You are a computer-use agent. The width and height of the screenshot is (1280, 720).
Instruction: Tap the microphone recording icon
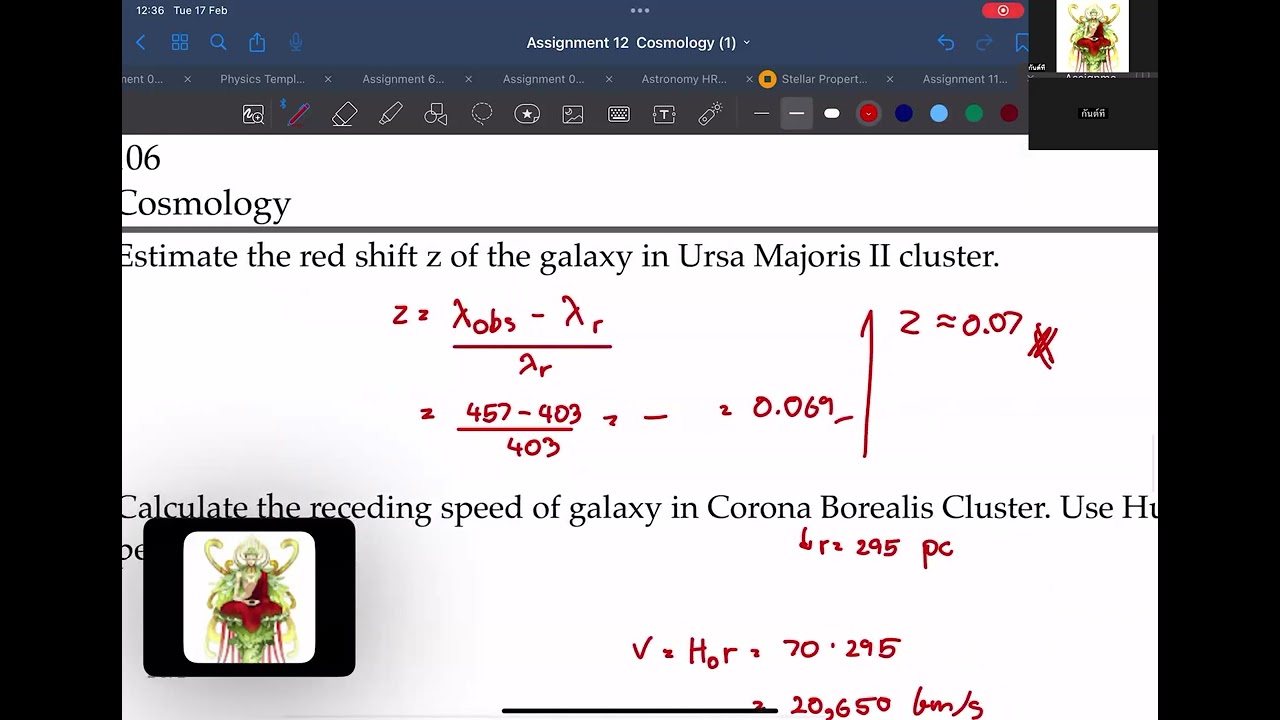(x=296, y=42)
